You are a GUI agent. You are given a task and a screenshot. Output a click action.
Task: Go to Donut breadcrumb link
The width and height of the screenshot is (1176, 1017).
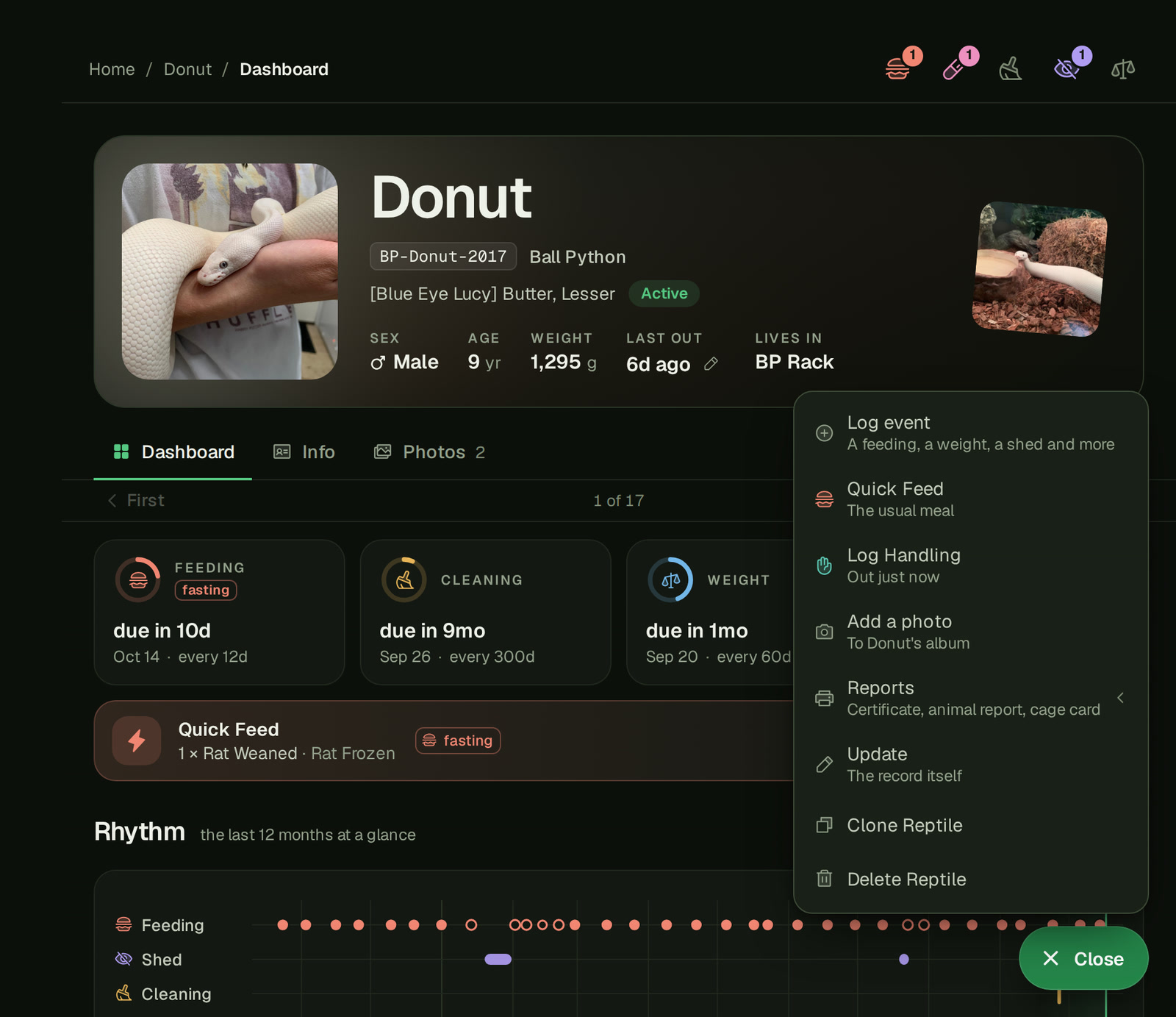pyautogui.click(x=187, y=69)
